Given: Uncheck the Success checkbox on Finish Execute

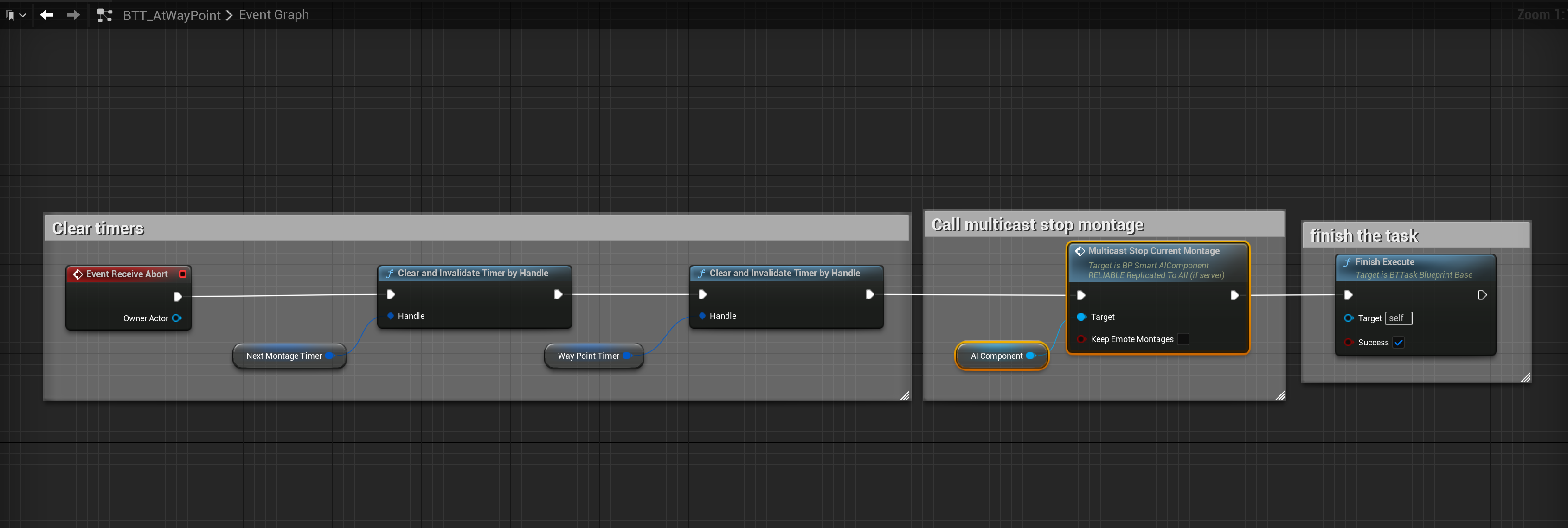Looking at the screenshot, I should (x=1398, y=343).
